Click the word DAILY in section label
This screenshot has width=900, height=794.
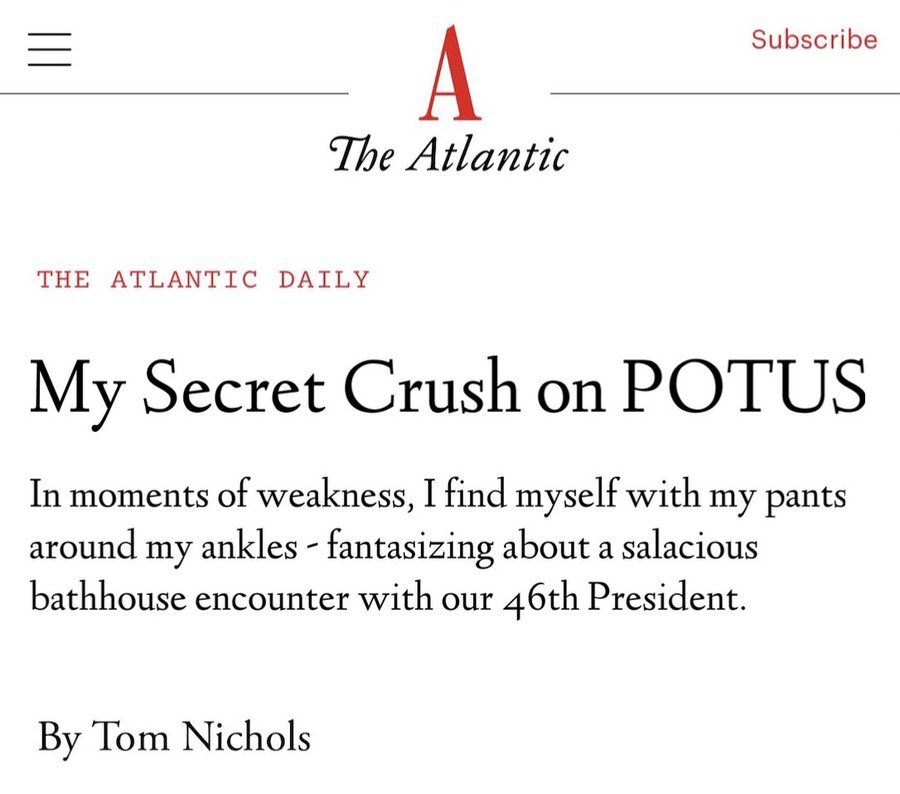(x=324, y=280)
